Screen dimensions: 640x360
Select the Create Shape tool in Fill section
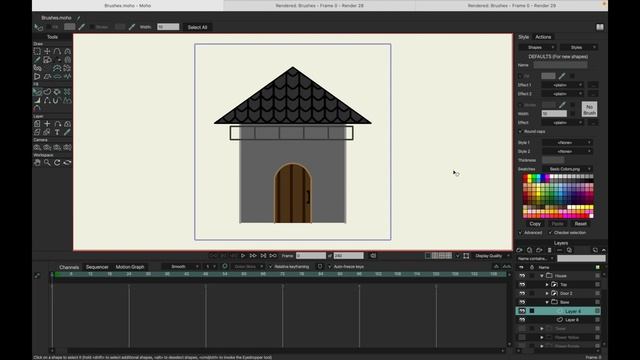[47, 92]
